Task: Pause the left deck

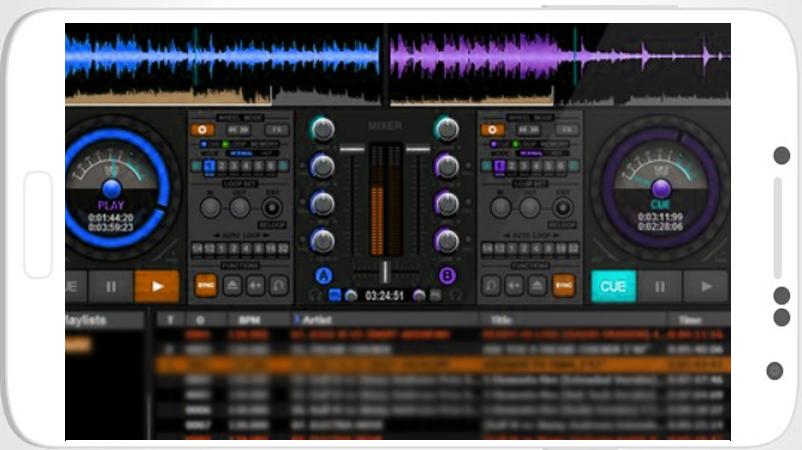Action: pyautogui.click(x=111, y=286)
